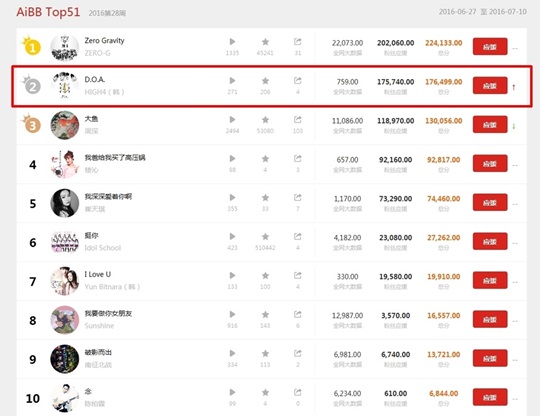
Task: Share the D.O.A. song via share icon
Action: [298, 81]
